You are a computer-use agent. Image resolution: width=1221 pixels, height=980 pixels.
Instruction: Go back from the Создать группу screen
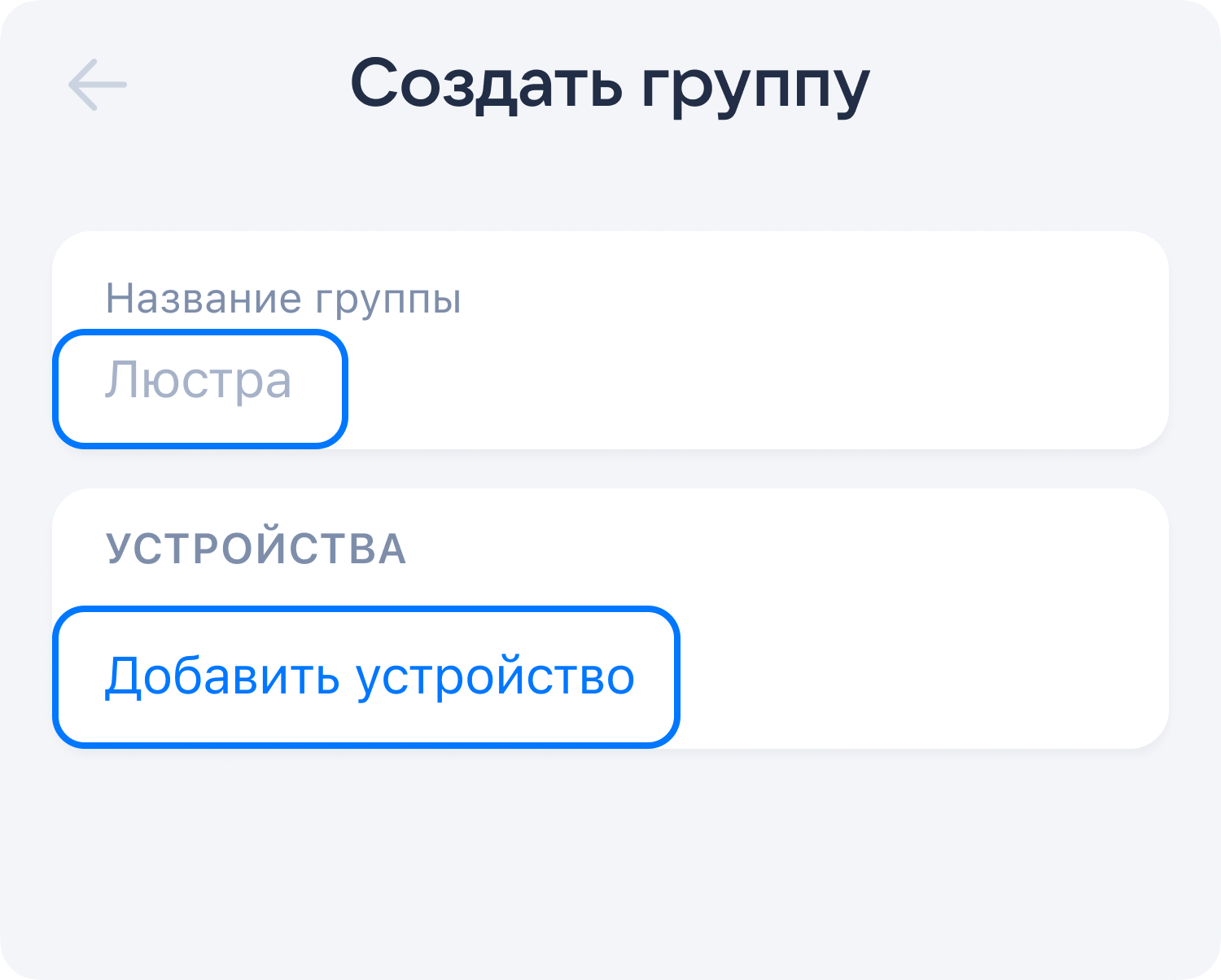coord(98,85)
